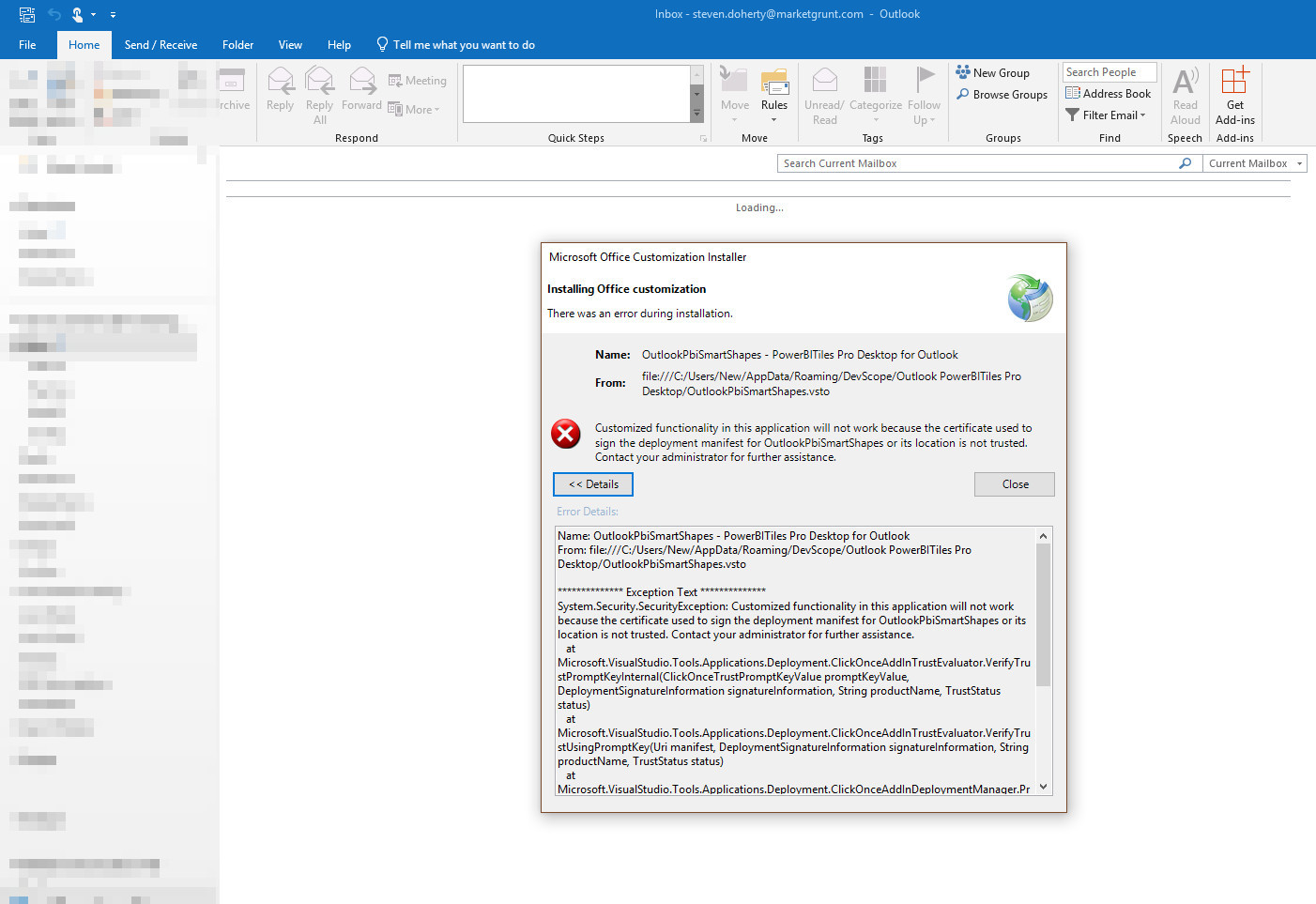Open the Move folder icon

pyautogui.click(x=734, y=94)
